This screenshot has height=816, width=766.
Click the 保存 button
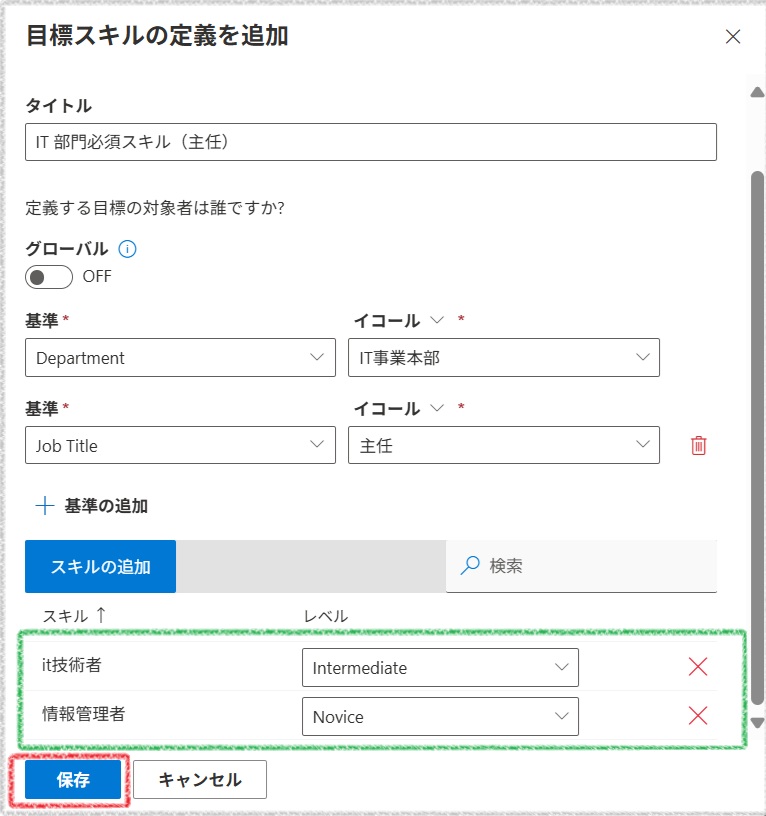click(73, 779)
